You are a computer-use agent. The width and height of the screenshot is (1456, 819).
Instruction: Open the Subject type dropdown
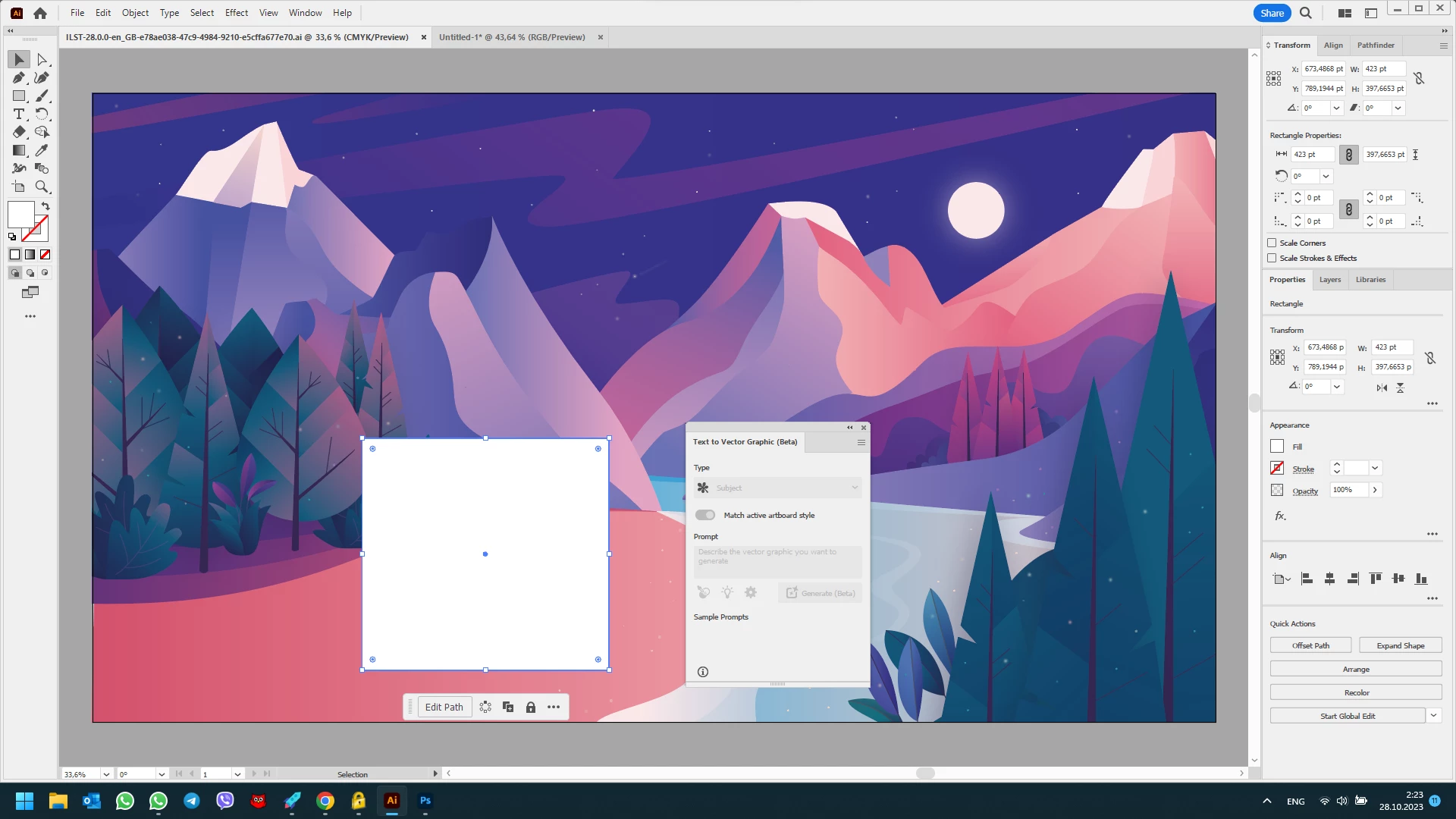click(x=777, y=488)
